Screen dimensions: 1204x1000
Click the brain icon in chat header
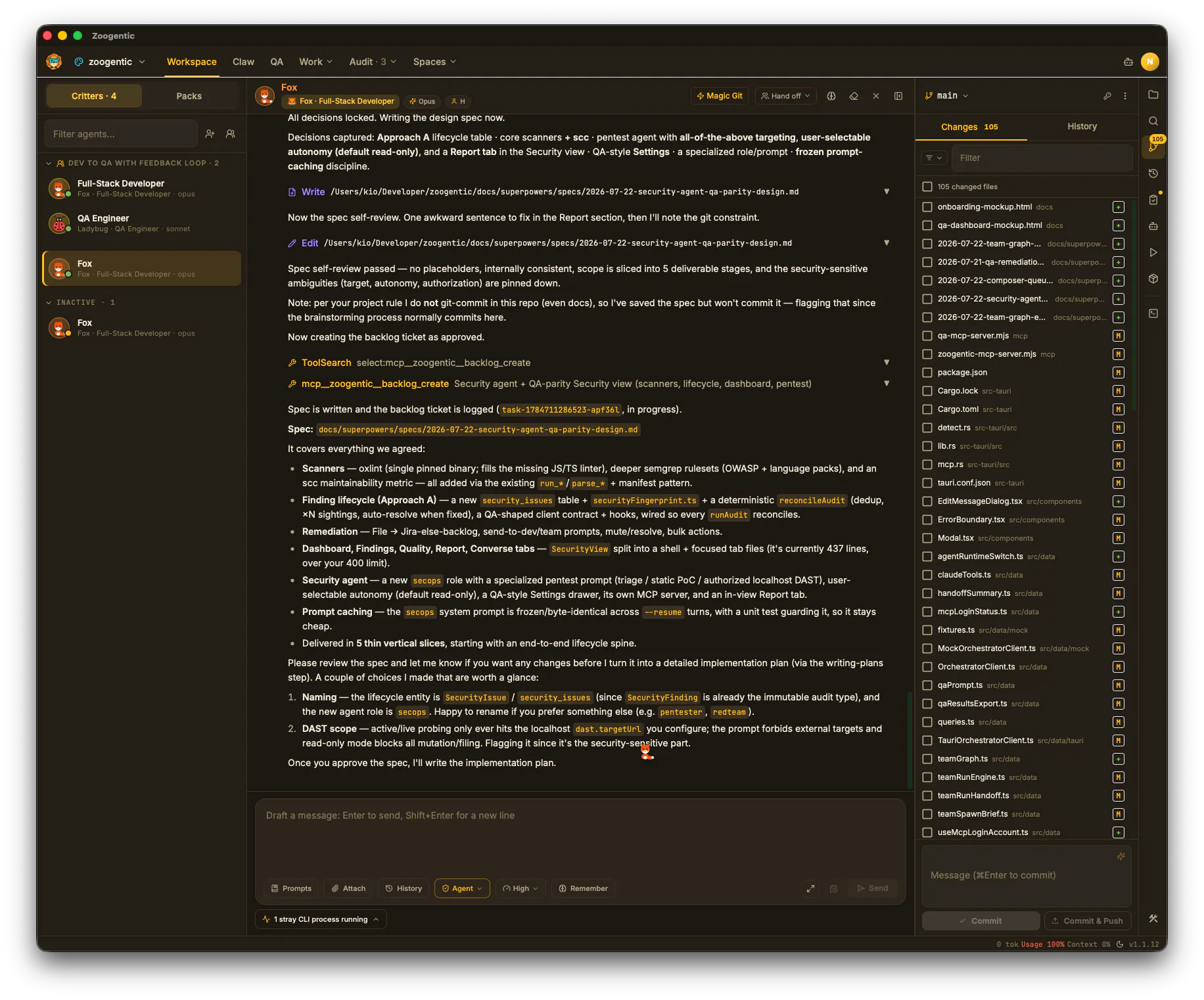pyautogui.click(x=831, y=96)
